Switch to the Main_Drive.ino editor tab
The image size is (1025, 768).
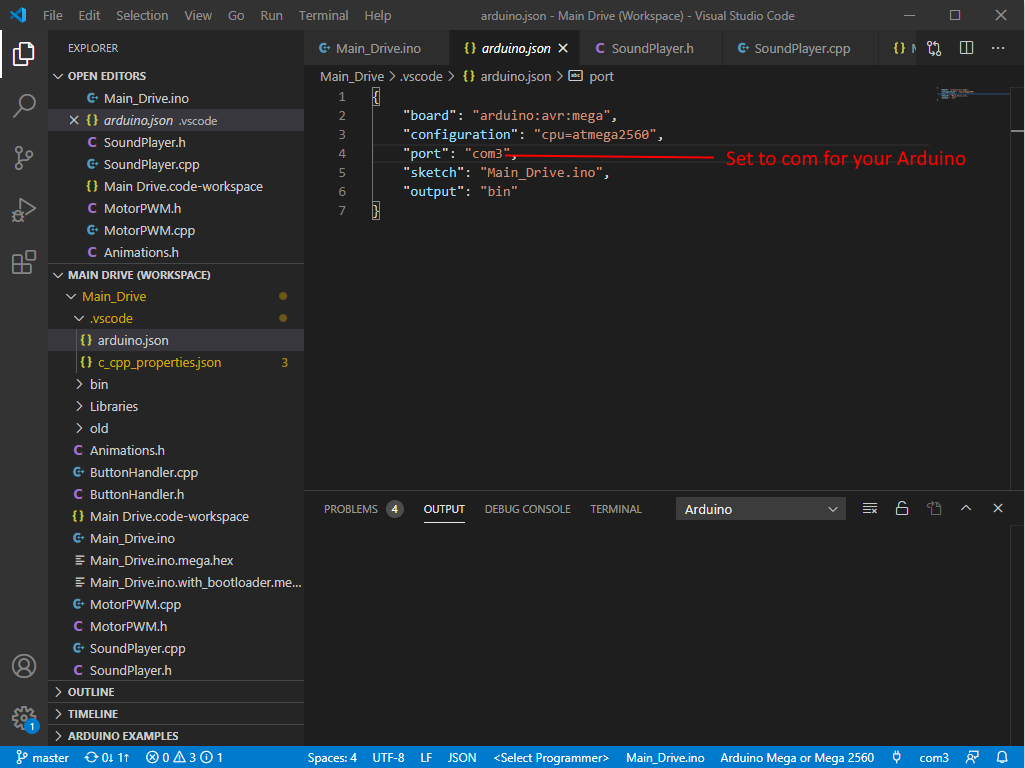point(377,48)
